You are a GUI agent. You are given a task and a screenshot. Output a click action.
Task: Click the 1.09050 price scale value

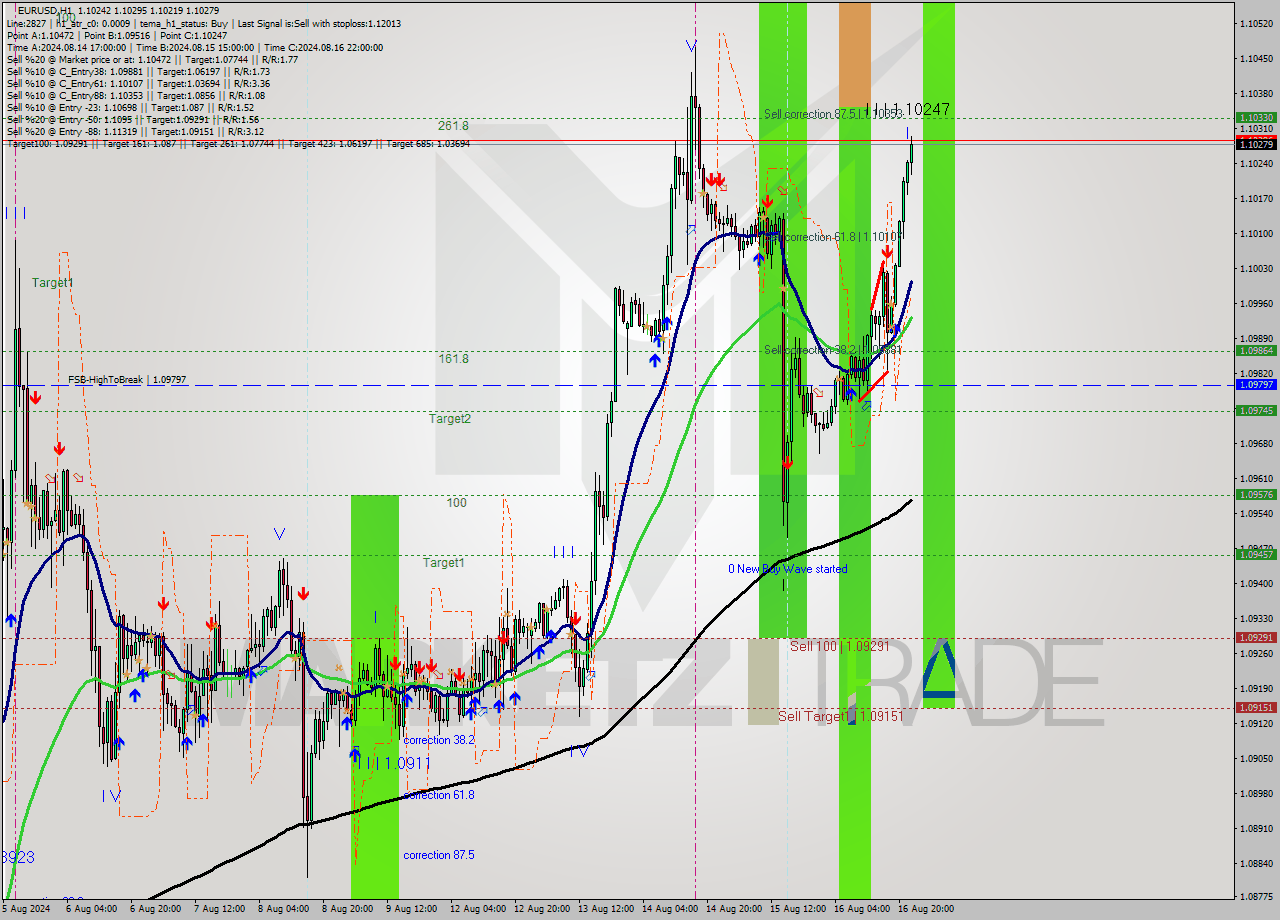[1256, 758]
